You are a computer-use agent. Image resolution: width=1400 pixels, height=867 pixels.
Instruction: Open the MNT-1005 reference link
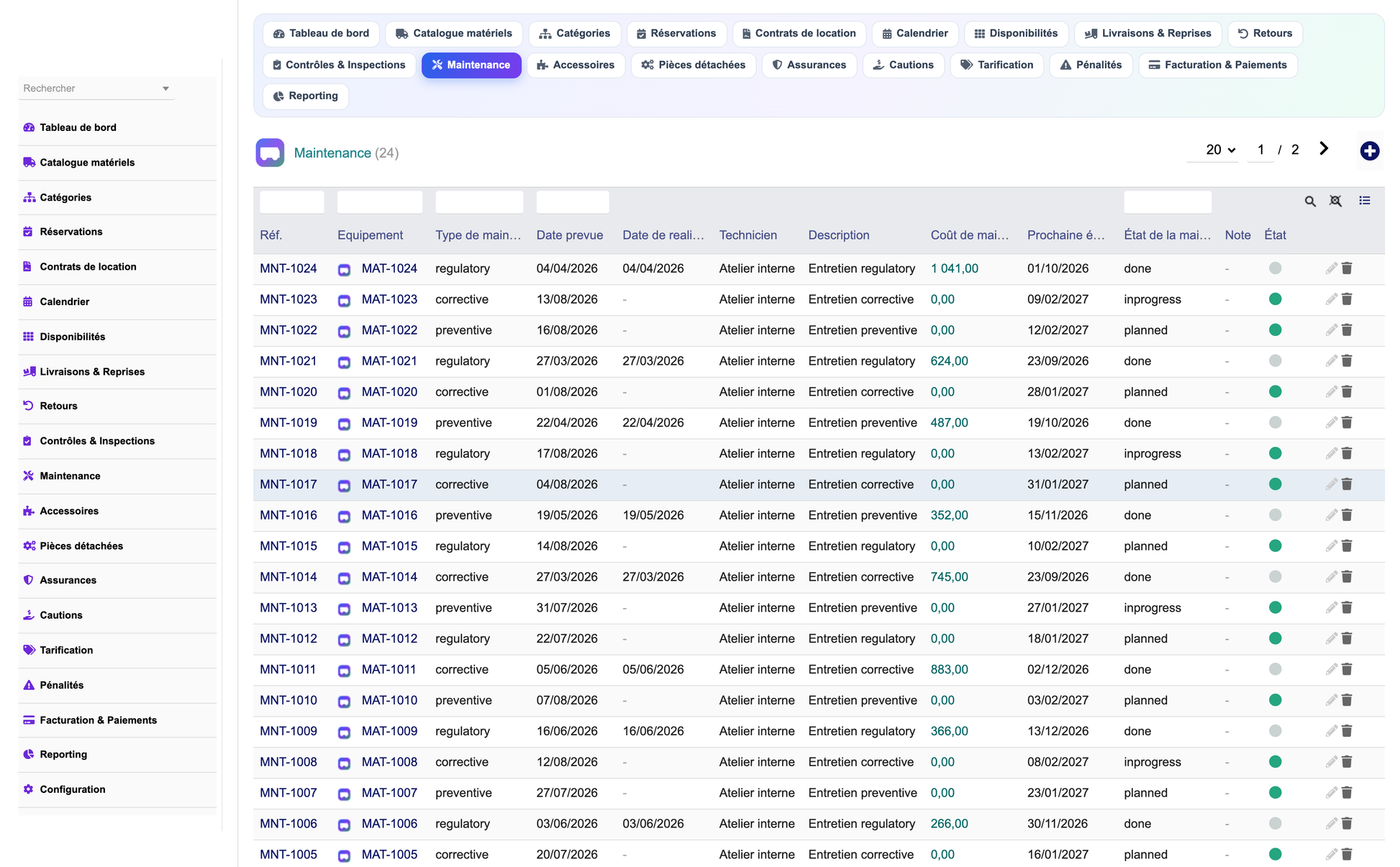288,854
